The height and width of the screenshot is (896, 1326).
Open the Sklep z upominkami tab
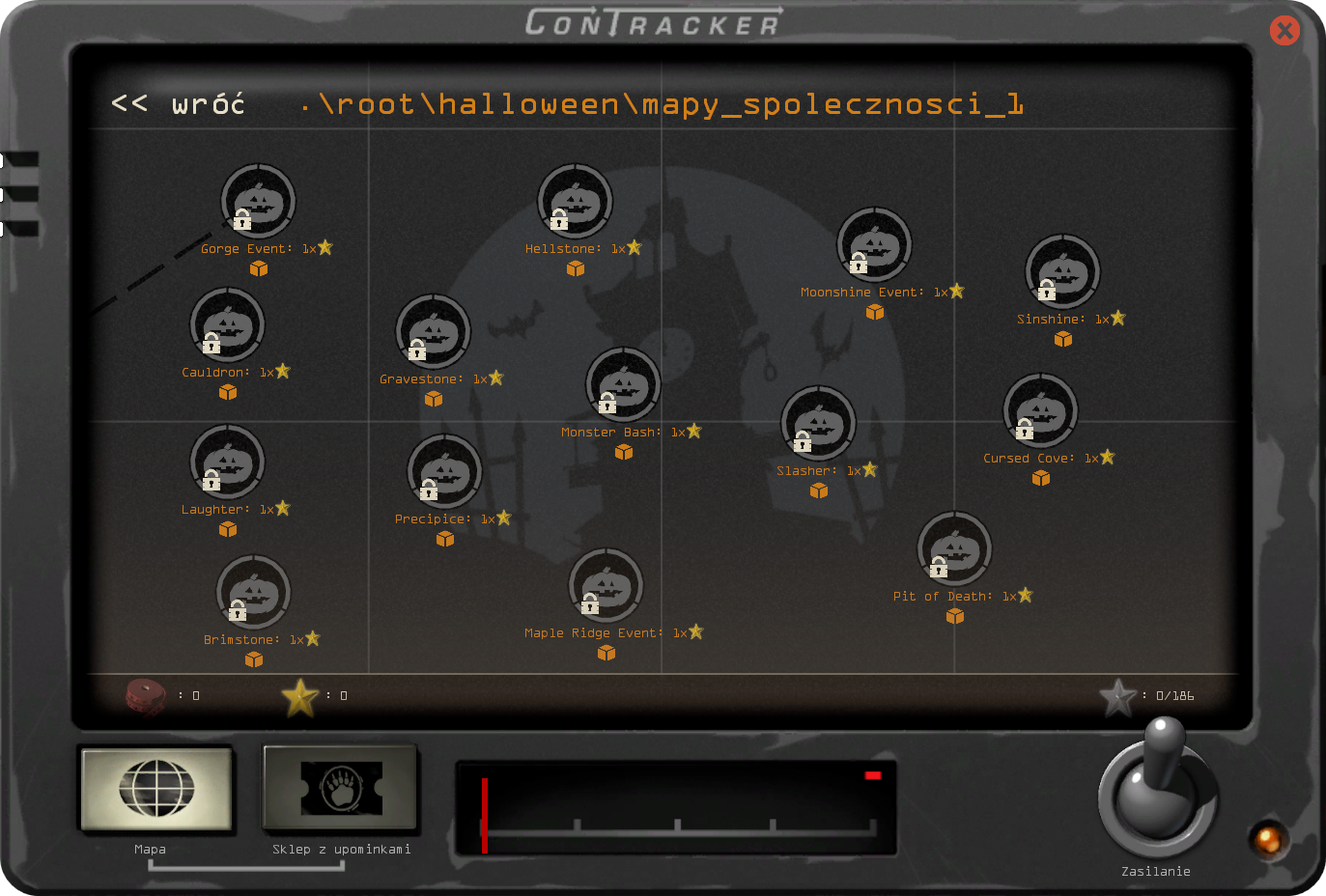click(x=341, y=790)
